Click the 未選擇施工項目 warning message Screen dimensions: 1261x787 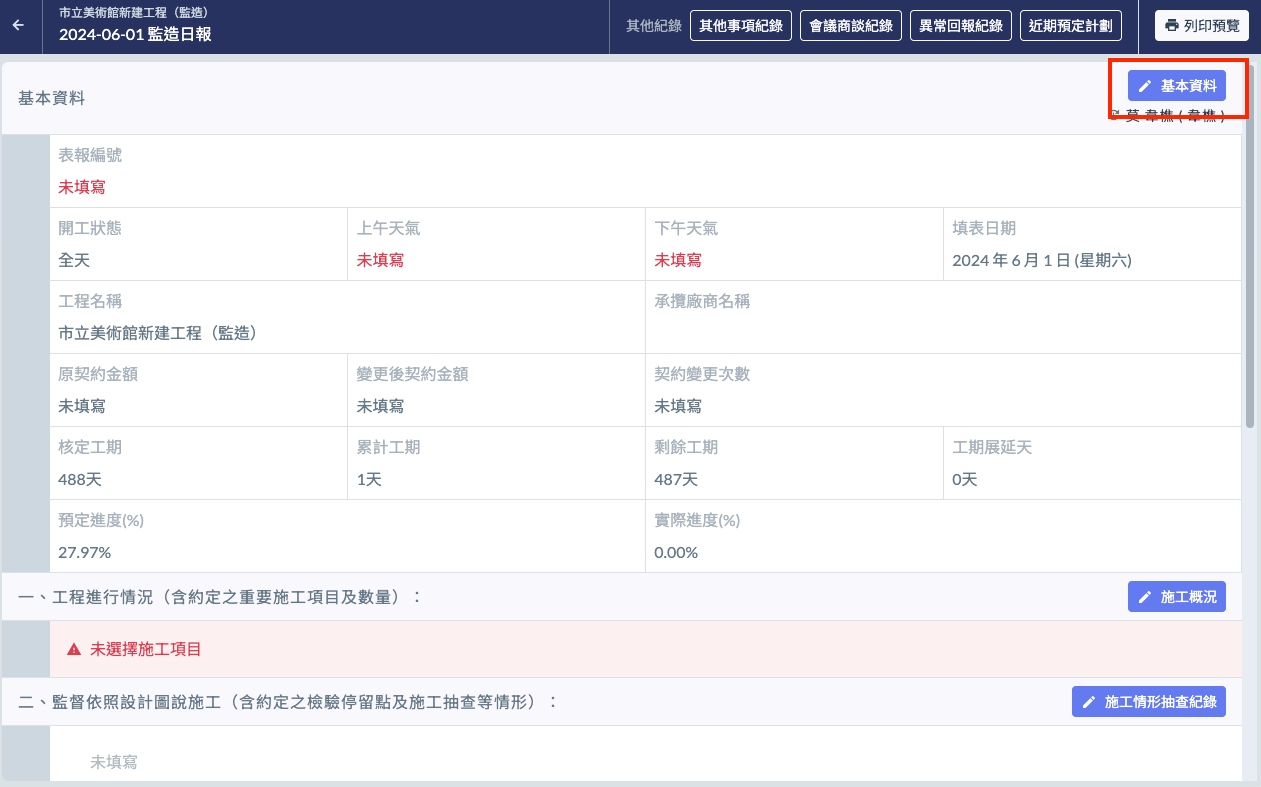(x=146, y=650)
